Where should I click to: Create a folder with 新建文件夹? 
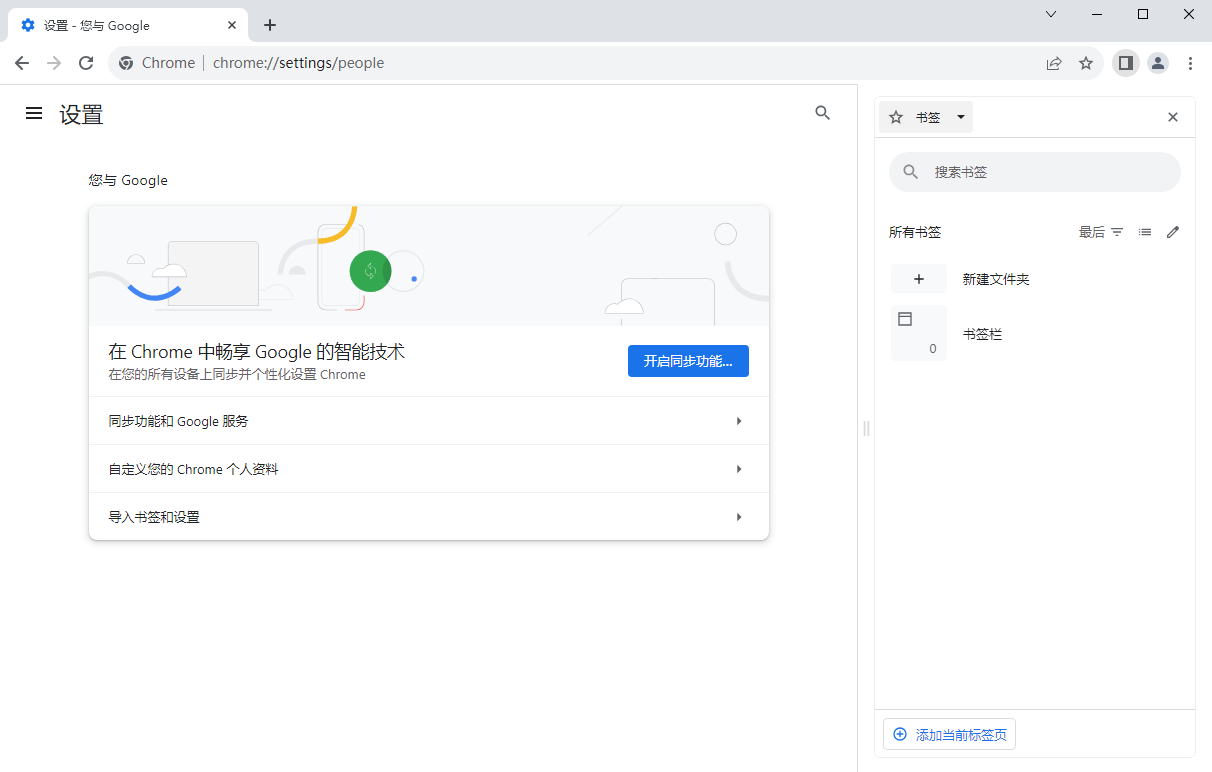(x=1035, y=279)
